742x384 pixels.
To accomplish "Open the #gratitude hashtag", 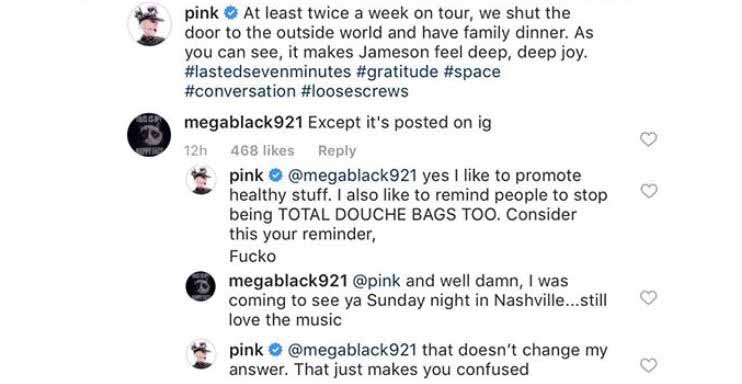I will 397,71.
